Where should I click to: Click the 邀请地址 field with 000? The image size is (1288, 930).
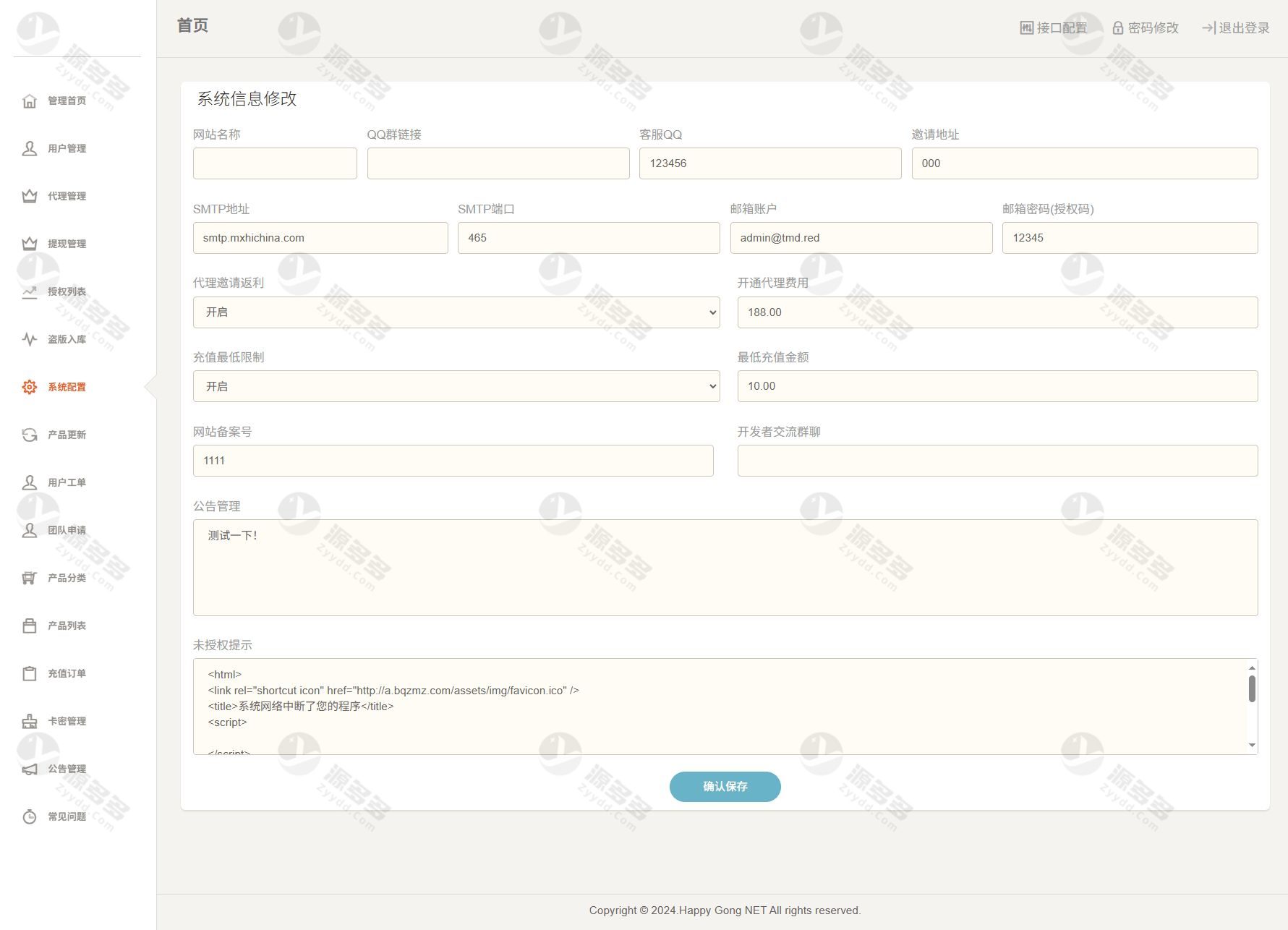coord(1085,163)
